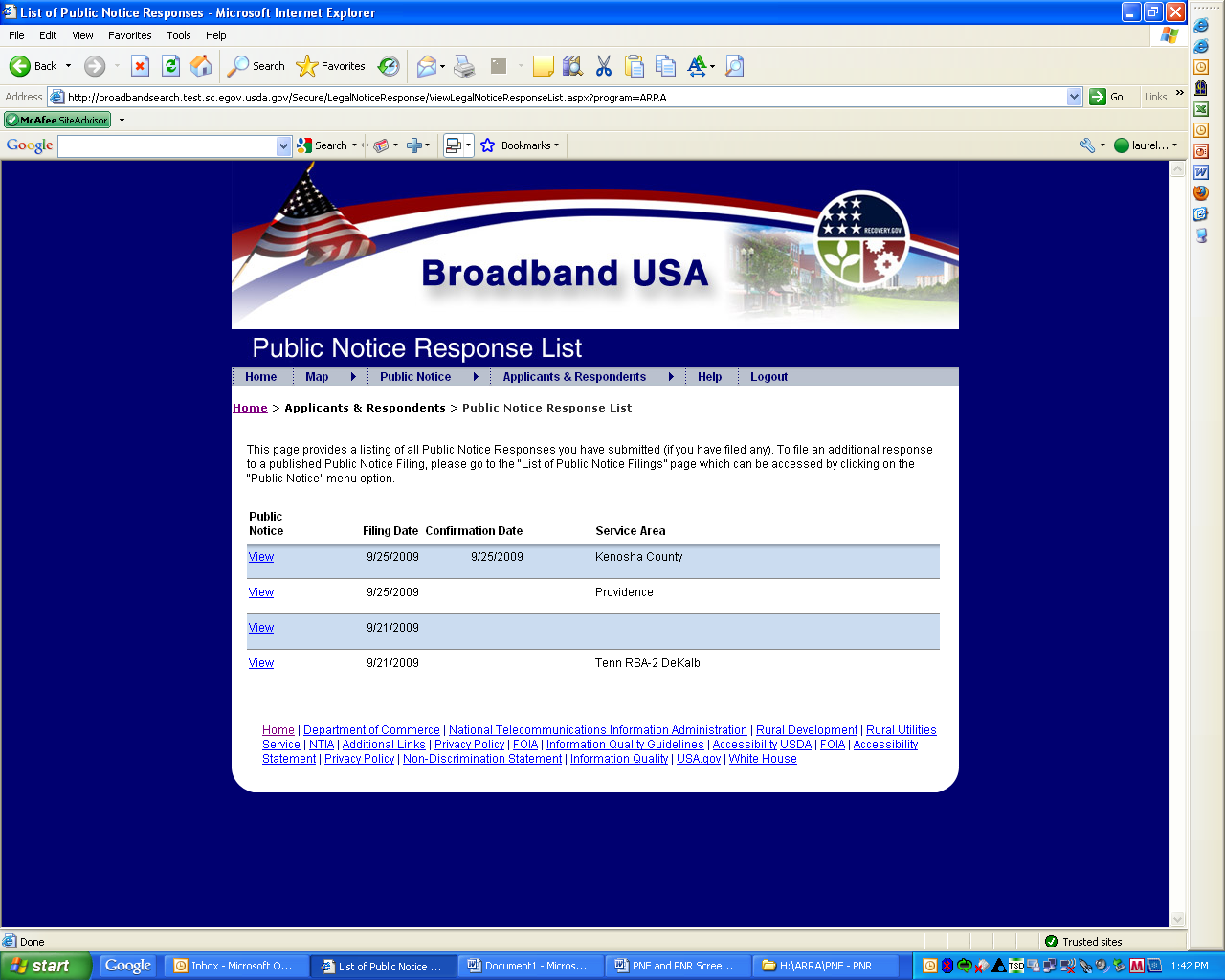Click the Refresh page icon
1225x980 pixels.
[170, 66]
